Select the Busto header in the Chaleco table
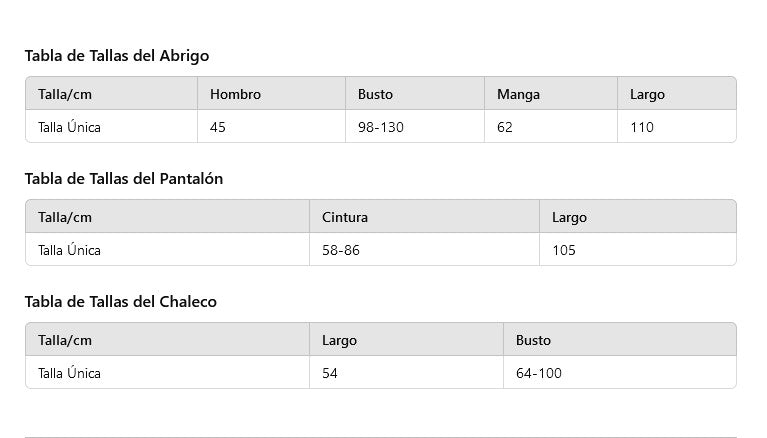Viewport: 767px width, 438px height. pos(533,340)
